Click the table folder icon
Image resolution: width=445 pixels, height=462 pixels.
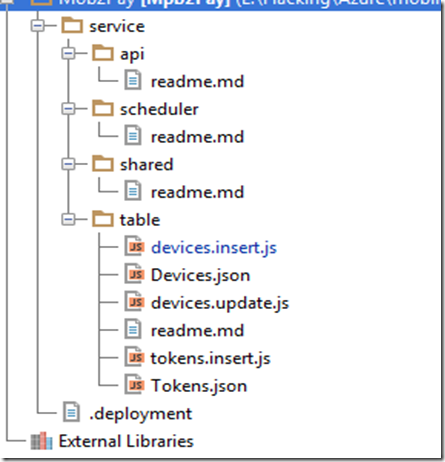coord(103,219)
